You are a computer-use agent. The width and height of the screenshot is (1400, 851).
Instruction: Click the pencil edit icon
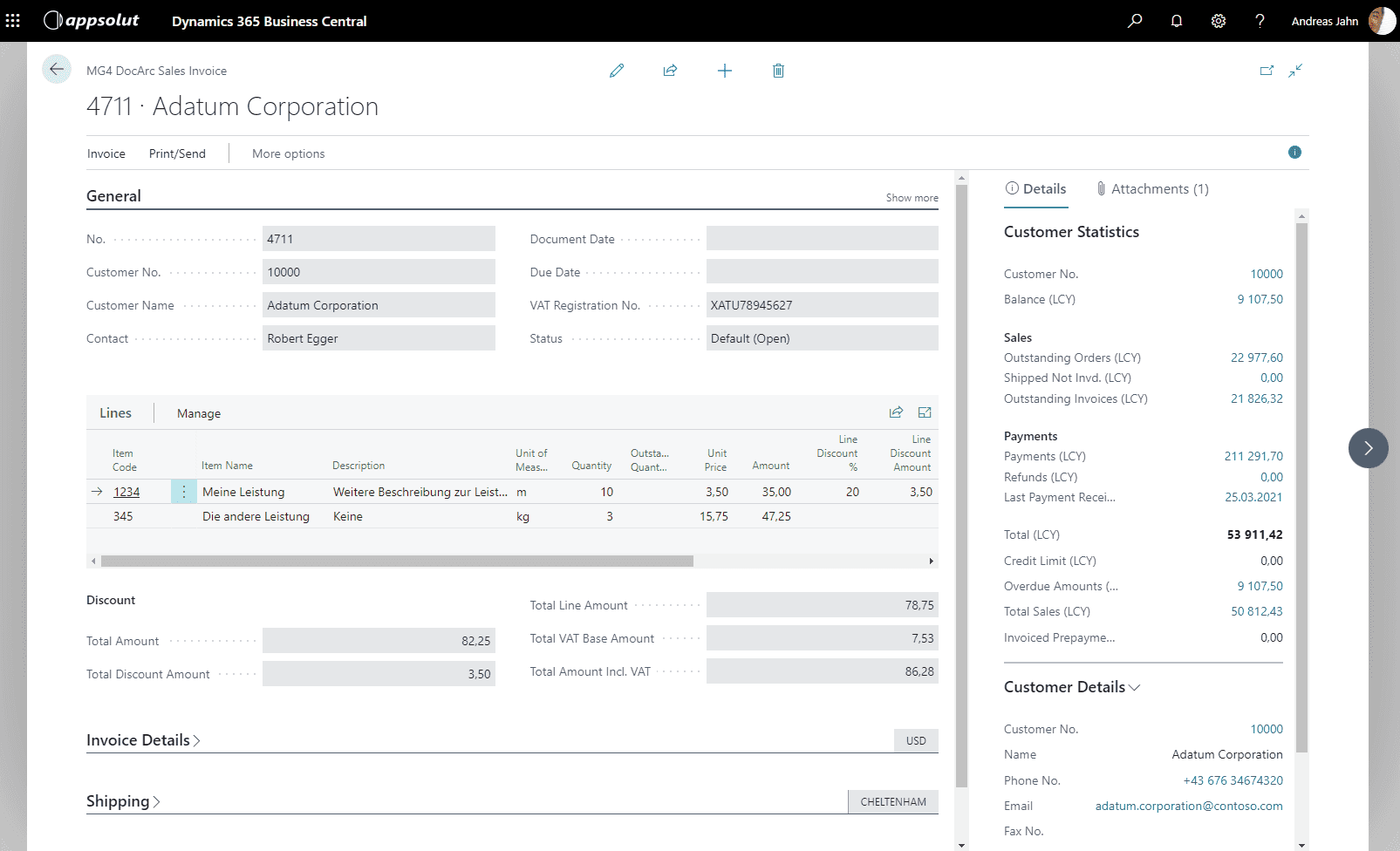coord(617,71)
